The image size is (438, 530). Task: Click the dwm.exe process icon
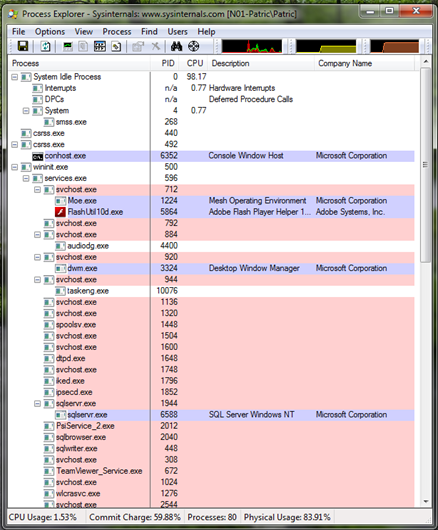tap(60, 268)
